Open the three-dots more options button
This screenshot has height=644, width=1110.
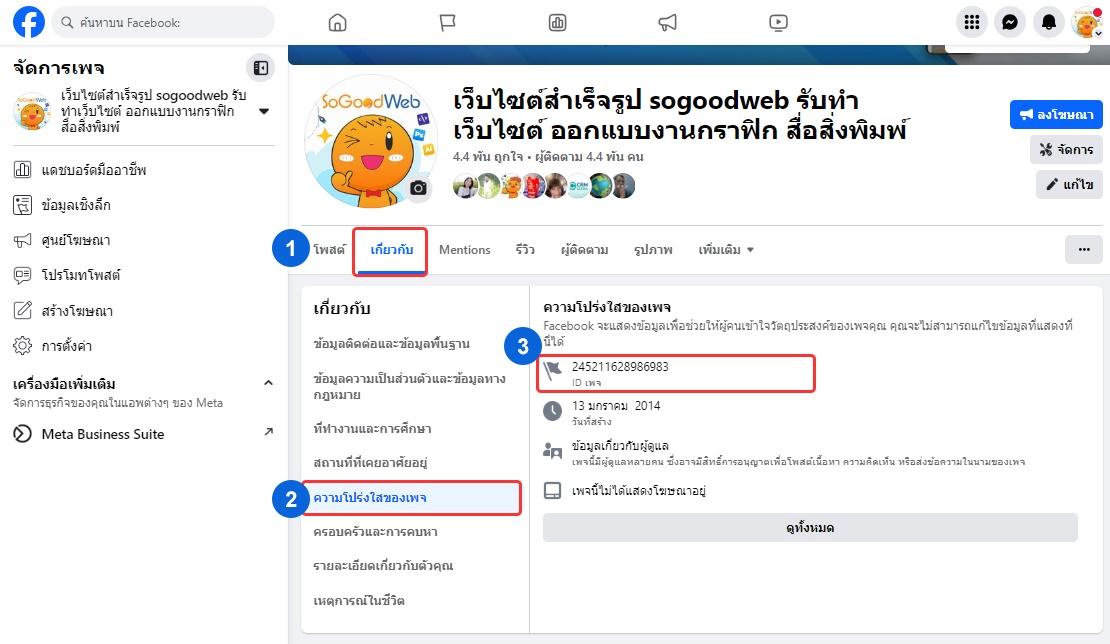(1084, 249)
